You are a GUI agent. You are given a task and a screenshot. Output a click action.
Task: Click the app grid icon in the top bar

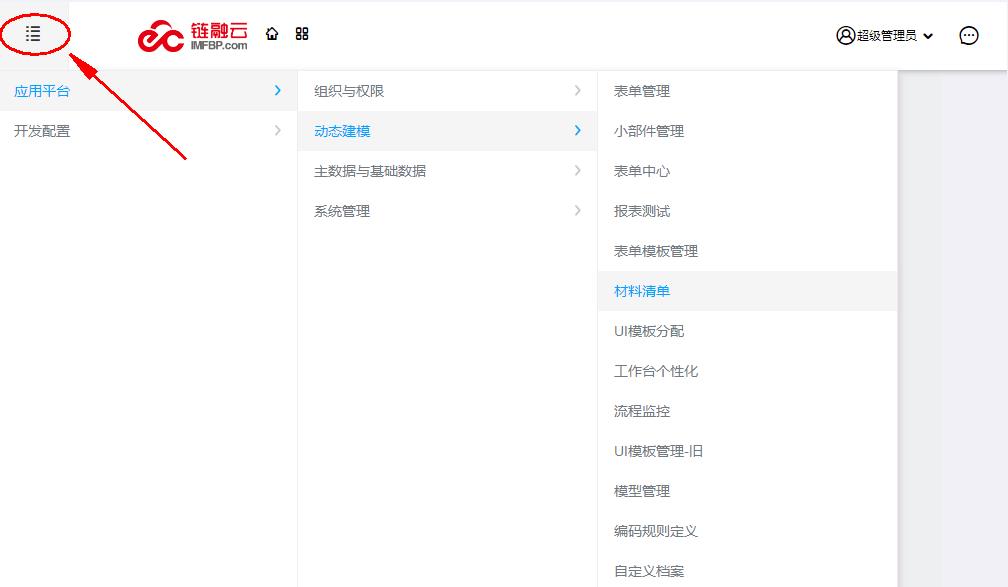[301, 33]
